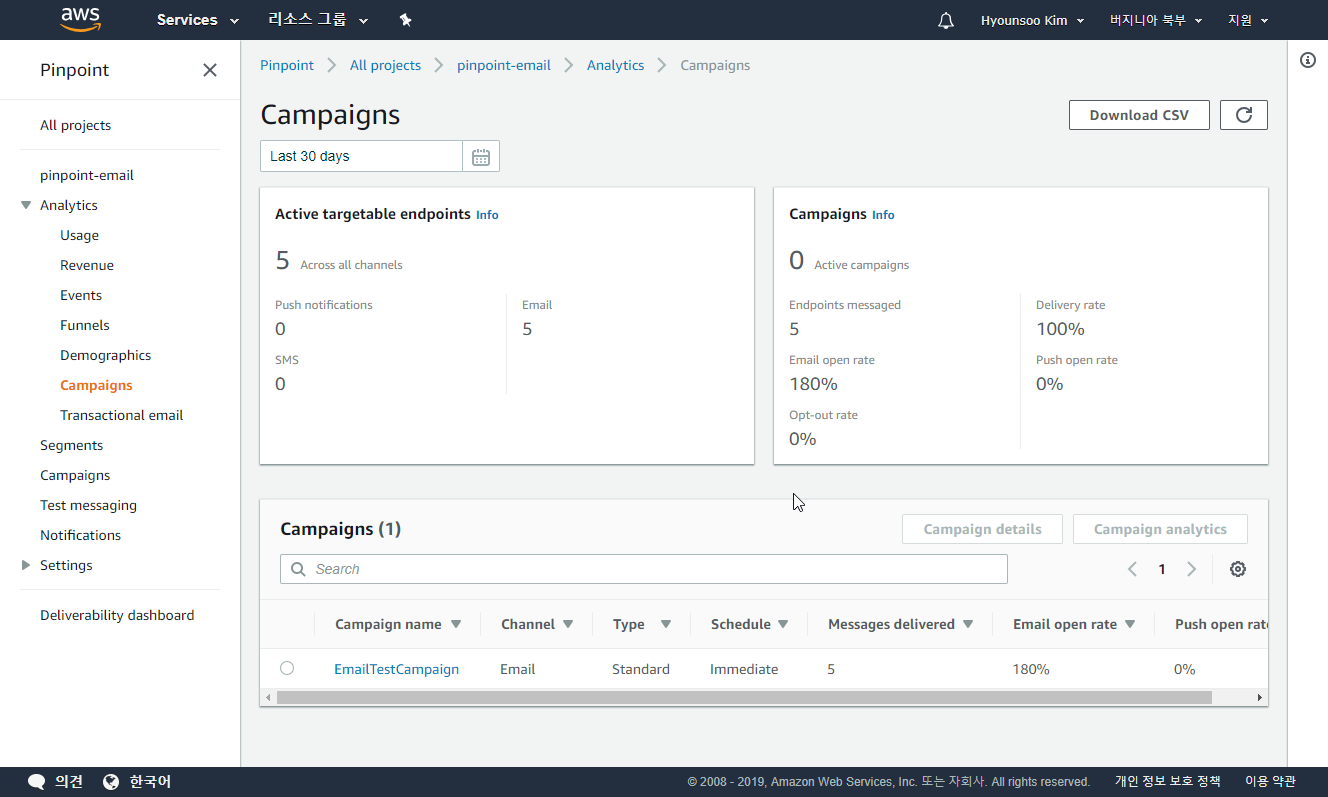
Task: Sort by Schedule column arrow
Action: pos(783,624)
